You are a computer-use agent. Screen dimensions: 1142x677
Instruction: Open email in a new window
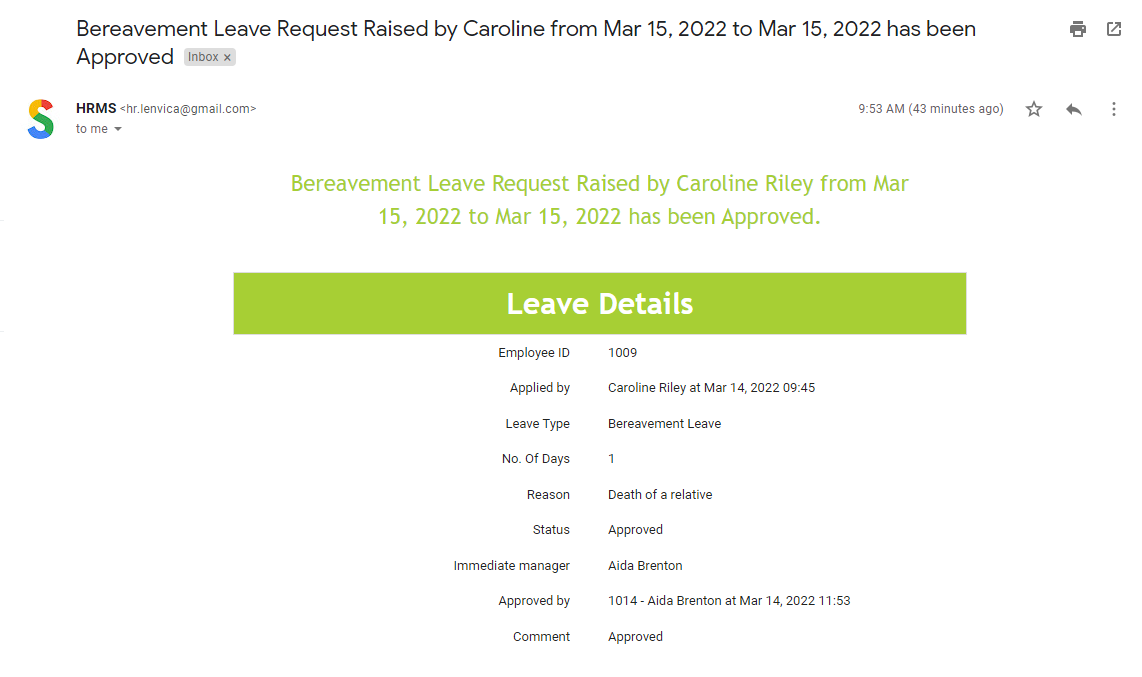[1114, 29]
